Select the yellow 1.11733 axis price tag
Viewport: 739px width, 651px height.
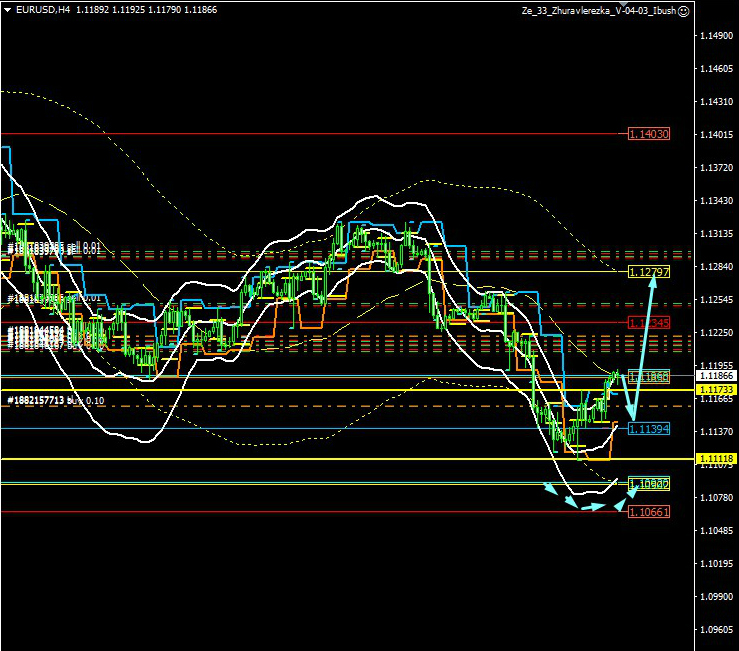pyautogui.click(x=714, y=389)
